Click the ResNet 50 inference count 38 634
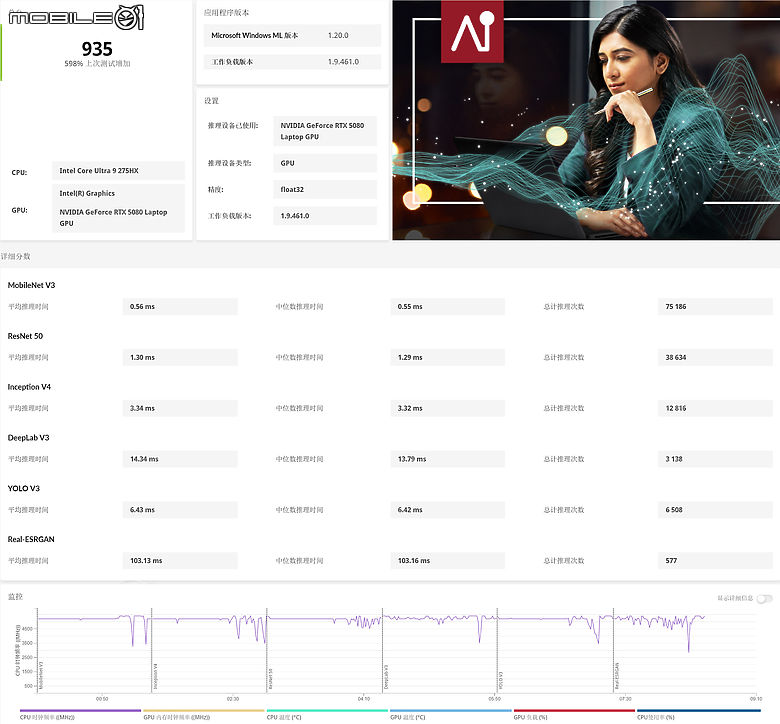Image resolution: width=780 pixels, height=724 pixels. point(715,357)
